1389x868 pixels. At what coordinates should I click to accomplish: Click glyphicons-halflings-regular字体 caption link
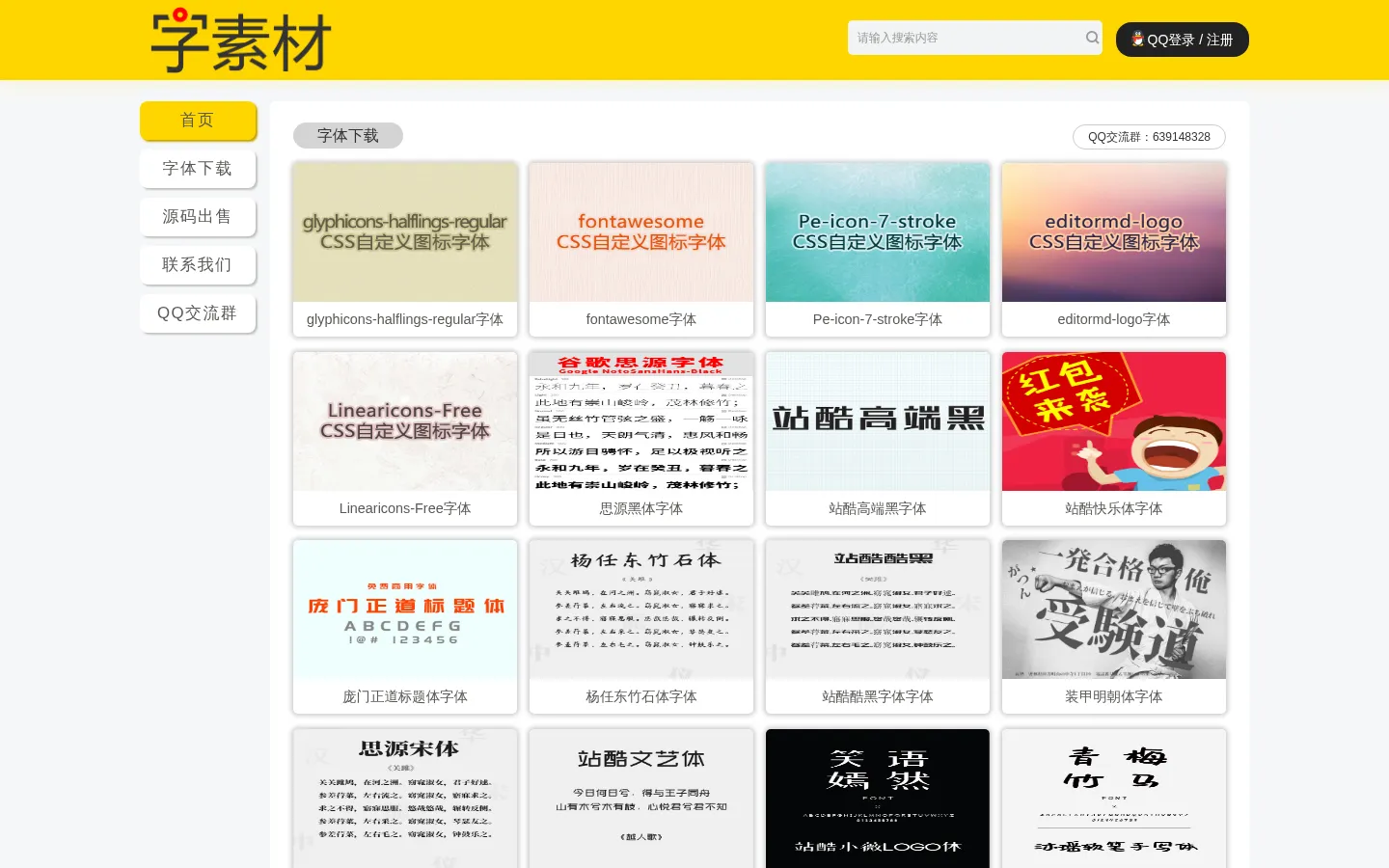[405, 319]
